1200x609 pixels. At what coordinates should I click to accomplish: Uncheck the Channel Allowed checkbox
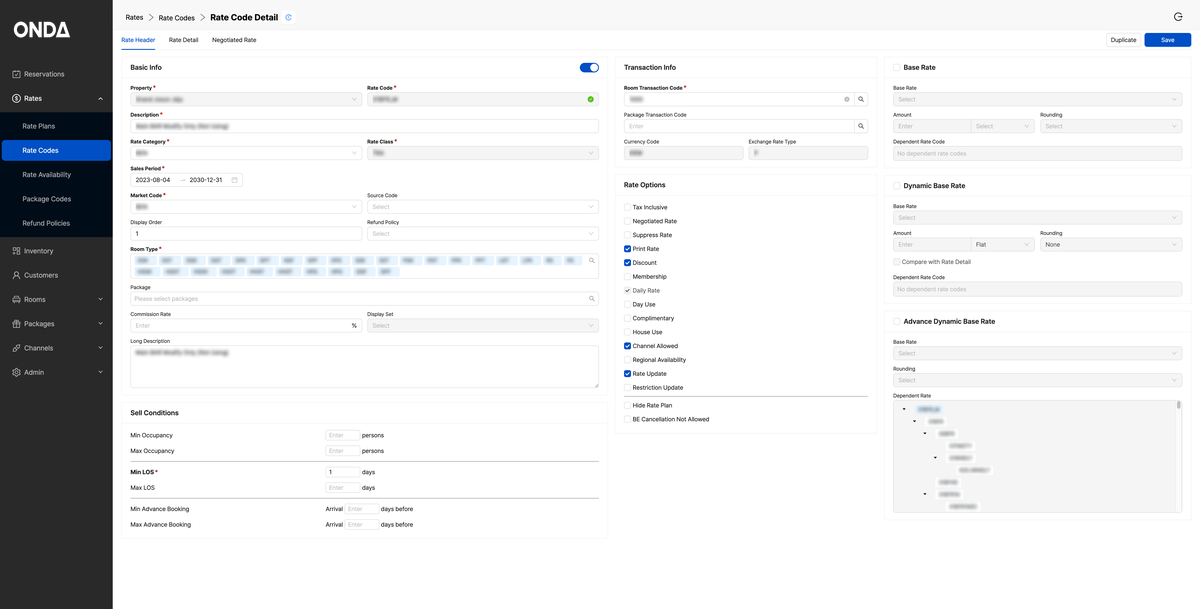point(628,346)
